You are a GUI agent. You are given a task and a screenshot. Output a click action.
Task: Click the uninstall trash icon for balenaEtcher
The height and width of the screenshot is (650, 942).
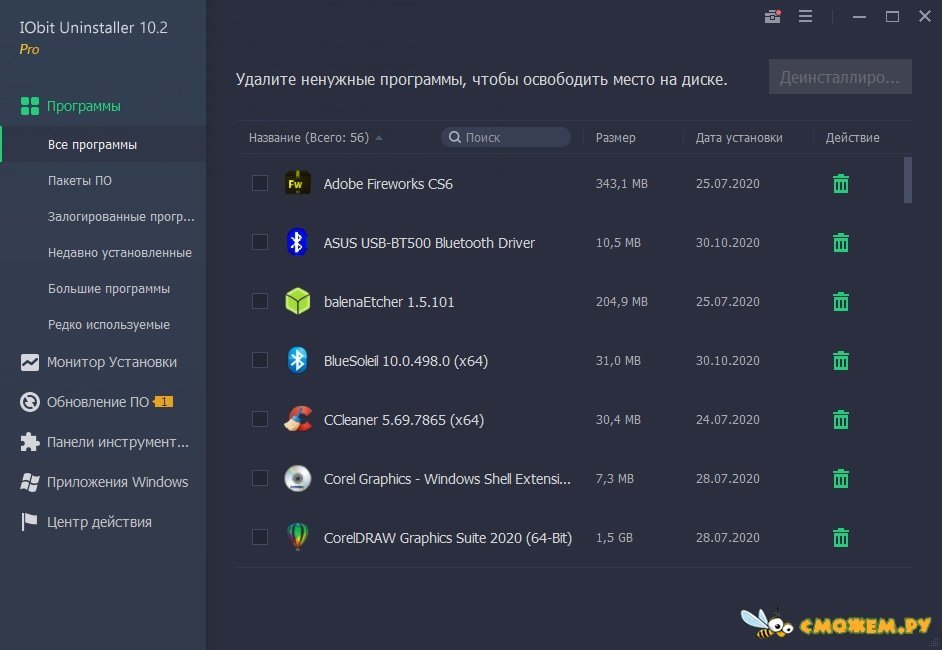(841, 302)
